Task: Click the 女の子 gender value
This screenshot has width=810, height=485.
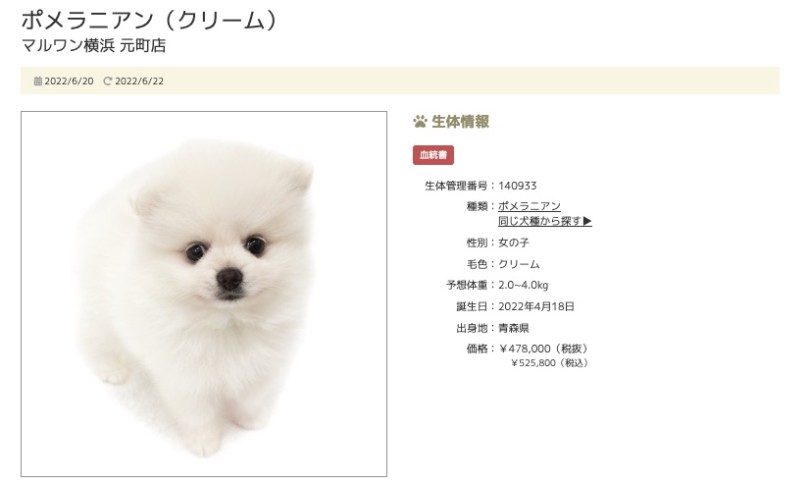Action: pyautogui.click(x=513, y=242)
